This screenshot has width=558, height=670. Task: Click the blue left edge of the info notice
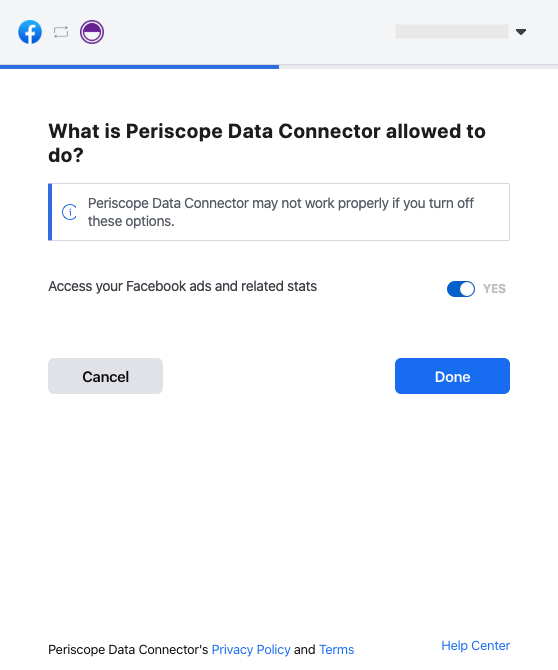pos(50,212)
